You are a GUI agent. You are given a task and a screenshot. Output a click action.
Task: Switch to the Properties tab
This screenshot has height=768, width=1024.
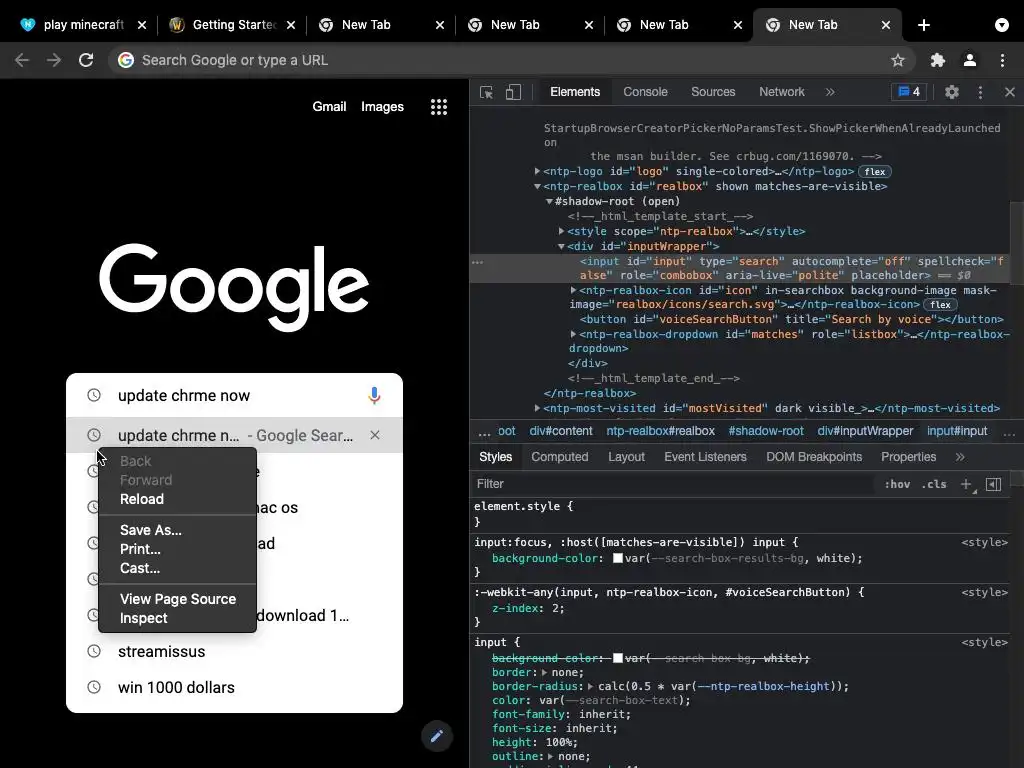pyautogui.click(x=908, y=457)
